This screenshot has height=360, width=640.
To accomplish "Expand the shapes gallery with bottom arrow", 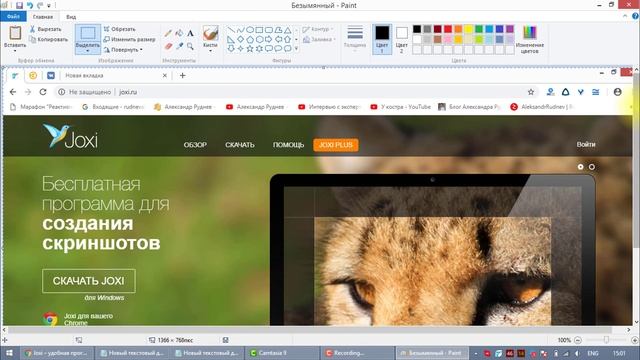I will point(296,49).
